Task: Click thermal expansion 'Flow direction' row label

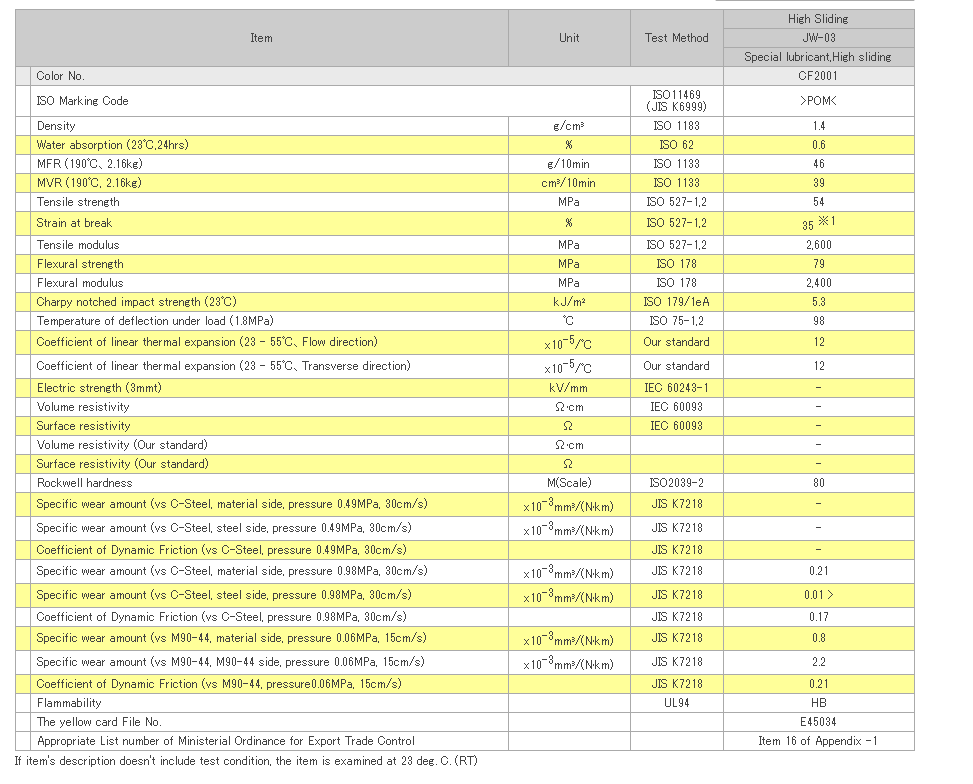Action: point(207,342)
